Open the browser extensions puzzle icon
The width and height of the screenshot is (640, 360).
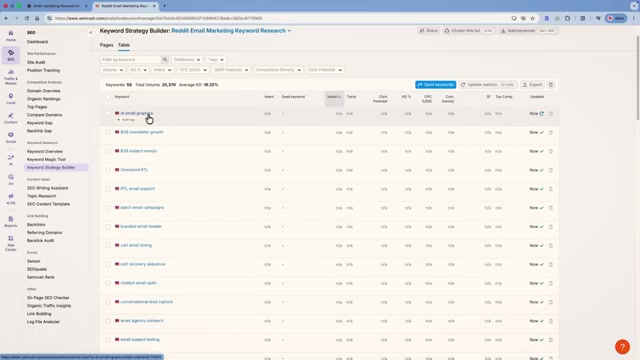(567, 18)
